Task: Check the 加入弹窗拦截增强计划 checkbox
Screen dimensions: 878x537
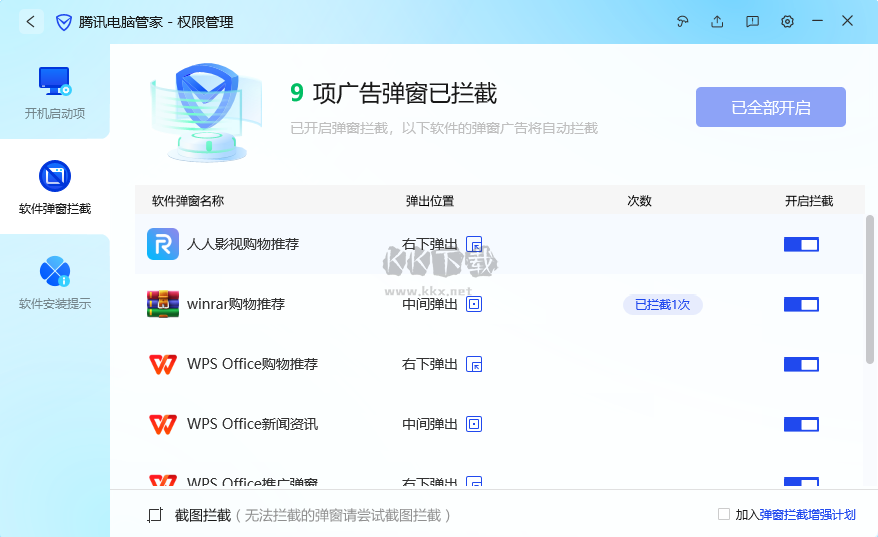Action: click(724, 514)
